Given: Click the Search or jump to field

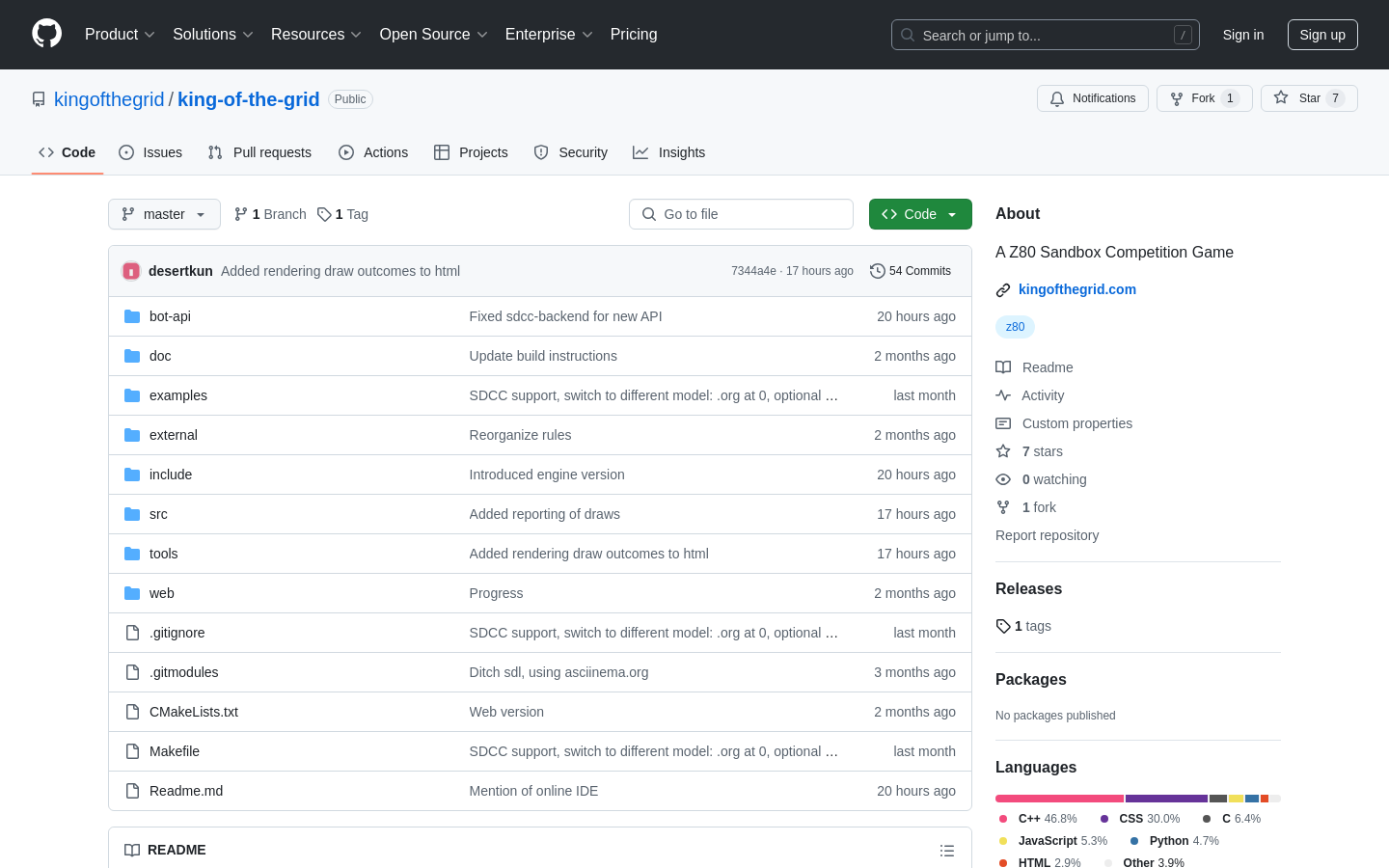Looking at the screenshot, I should pos(1046,35).
